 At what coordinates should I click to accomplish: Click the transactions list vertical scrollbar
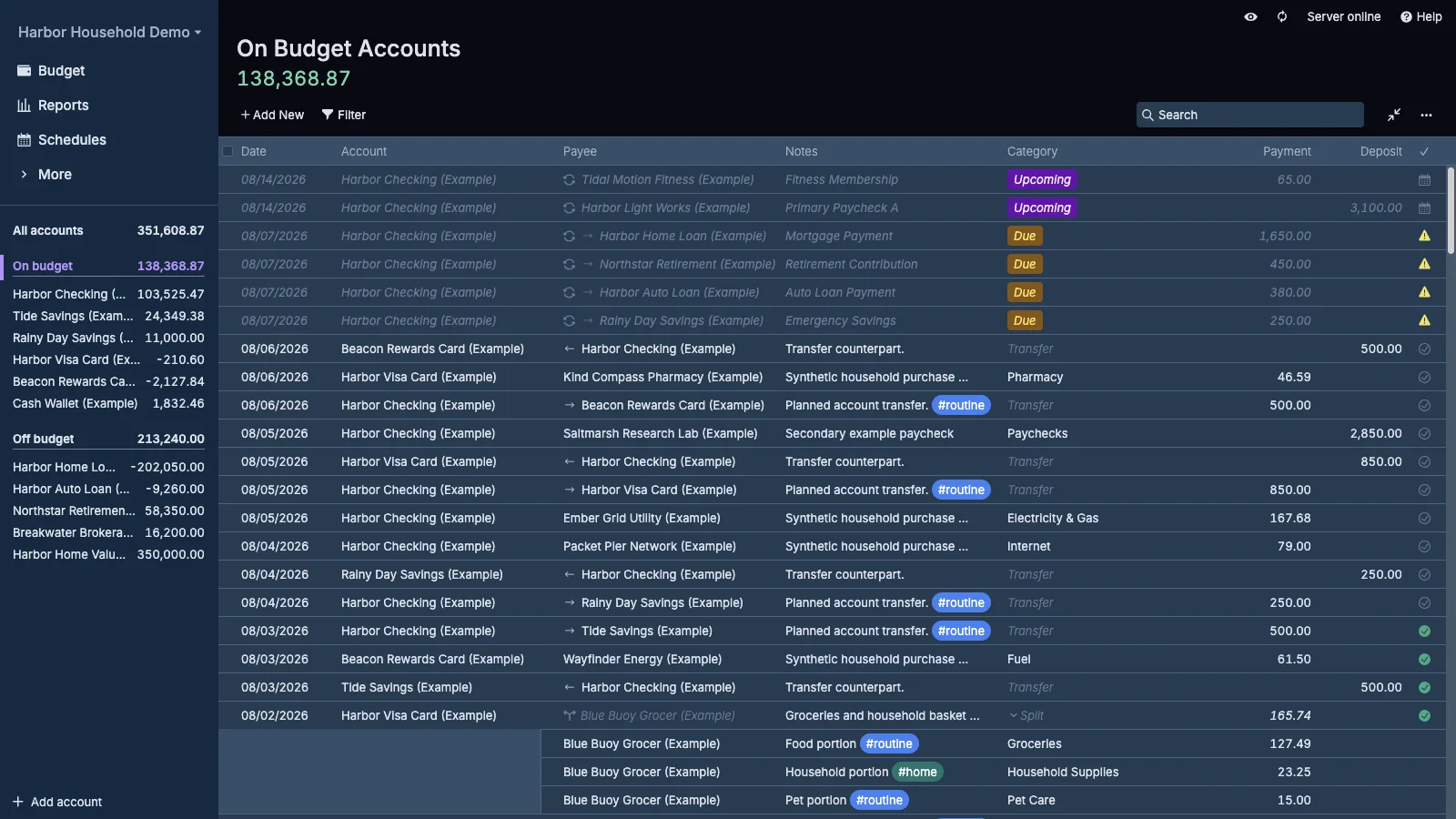1451,209
